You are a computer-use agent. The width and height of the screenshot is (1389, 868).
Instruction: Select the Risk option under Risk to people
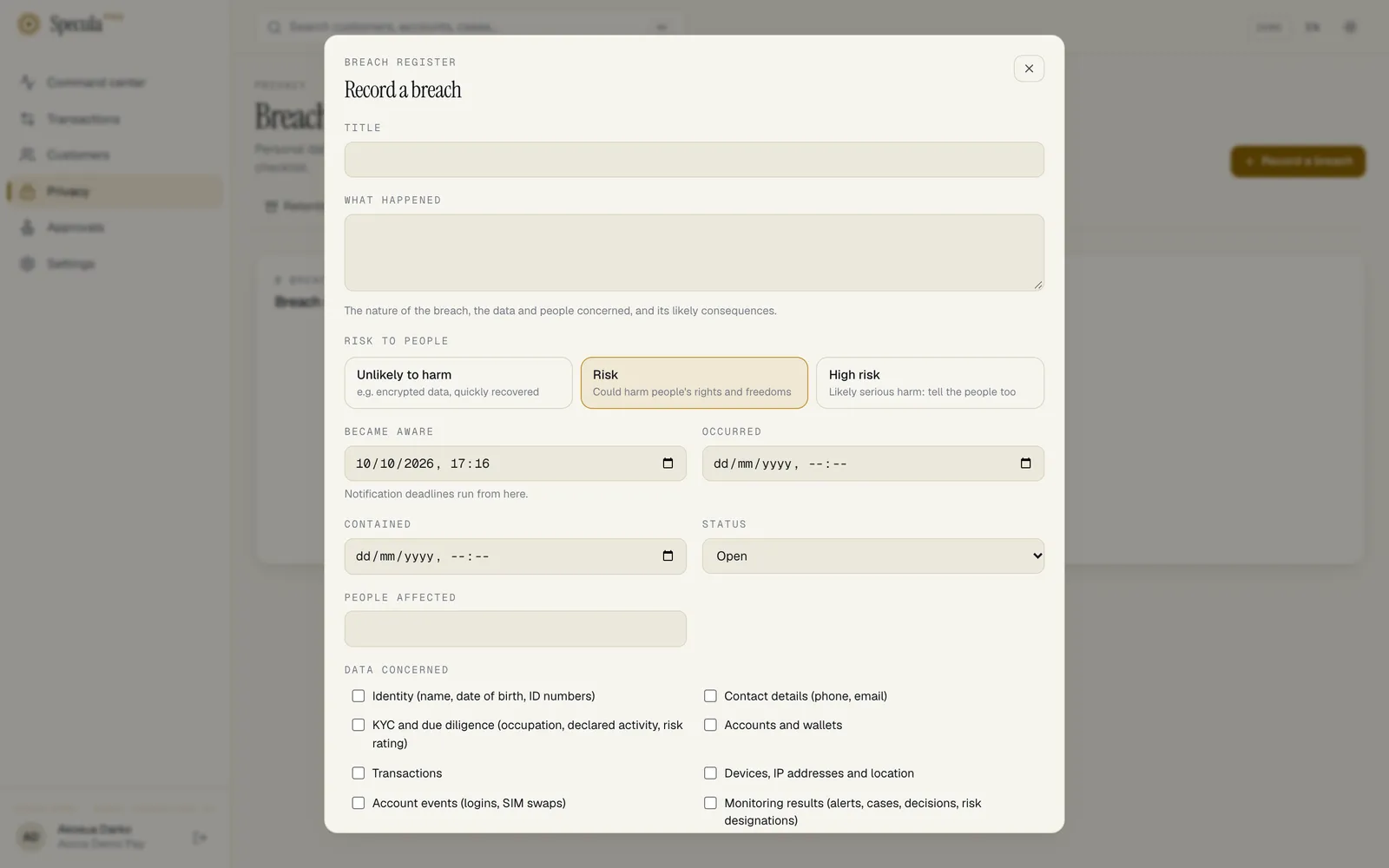[x=694, y=383]
